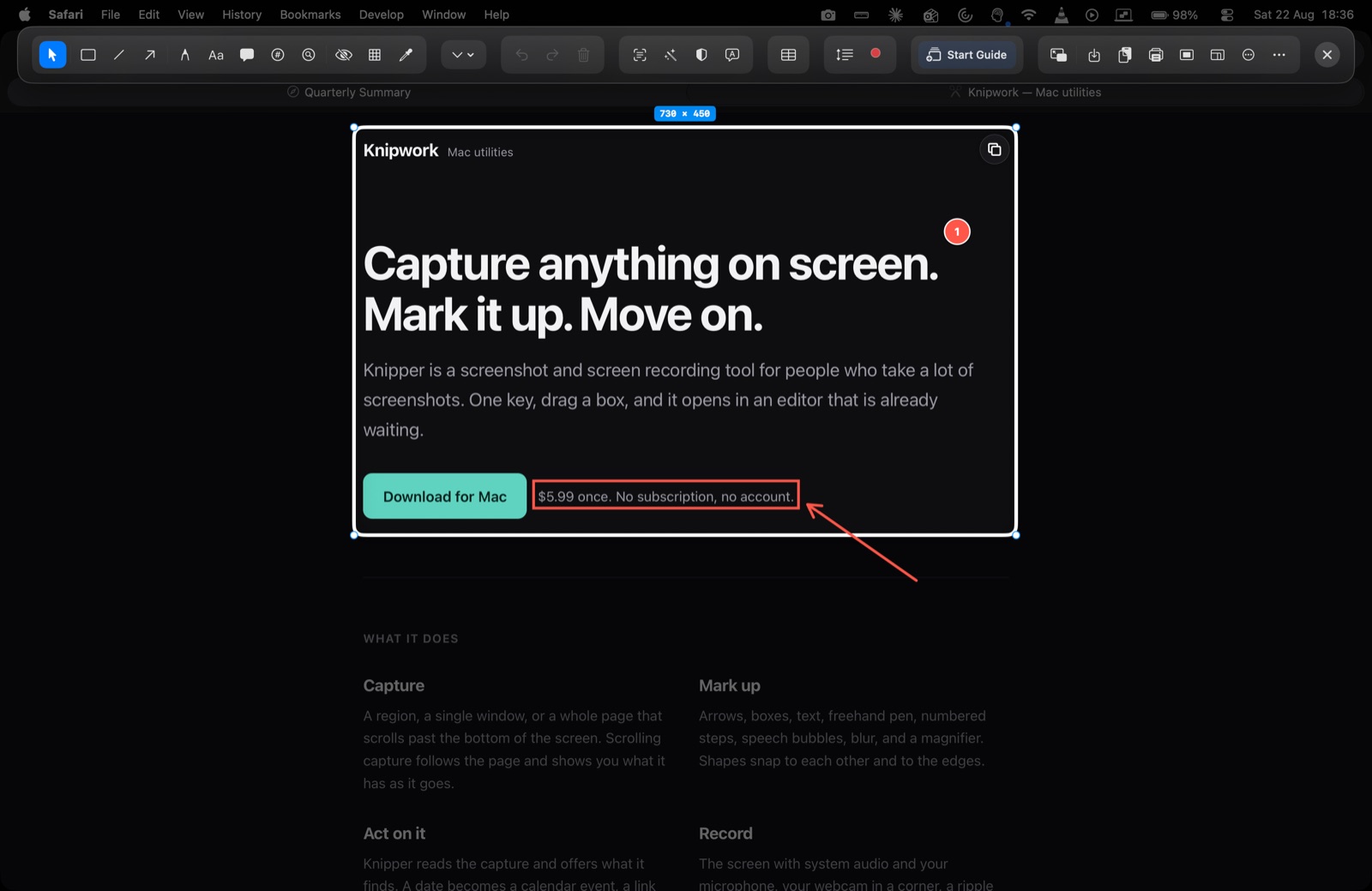Image resolution: width=1372 pixels, height=891 pixels.
Task: Click the camera icon in the menu bar
Action: click(x=827, y=15)
